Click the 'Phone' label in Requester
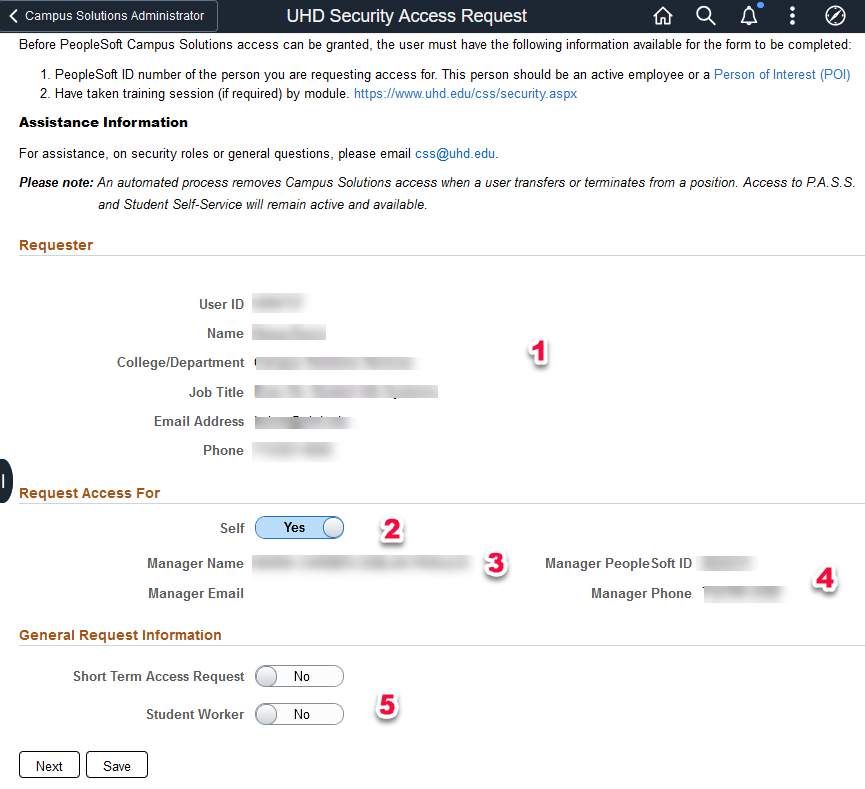Viewport: 865px width, 789px height. (x=223, y=451)
